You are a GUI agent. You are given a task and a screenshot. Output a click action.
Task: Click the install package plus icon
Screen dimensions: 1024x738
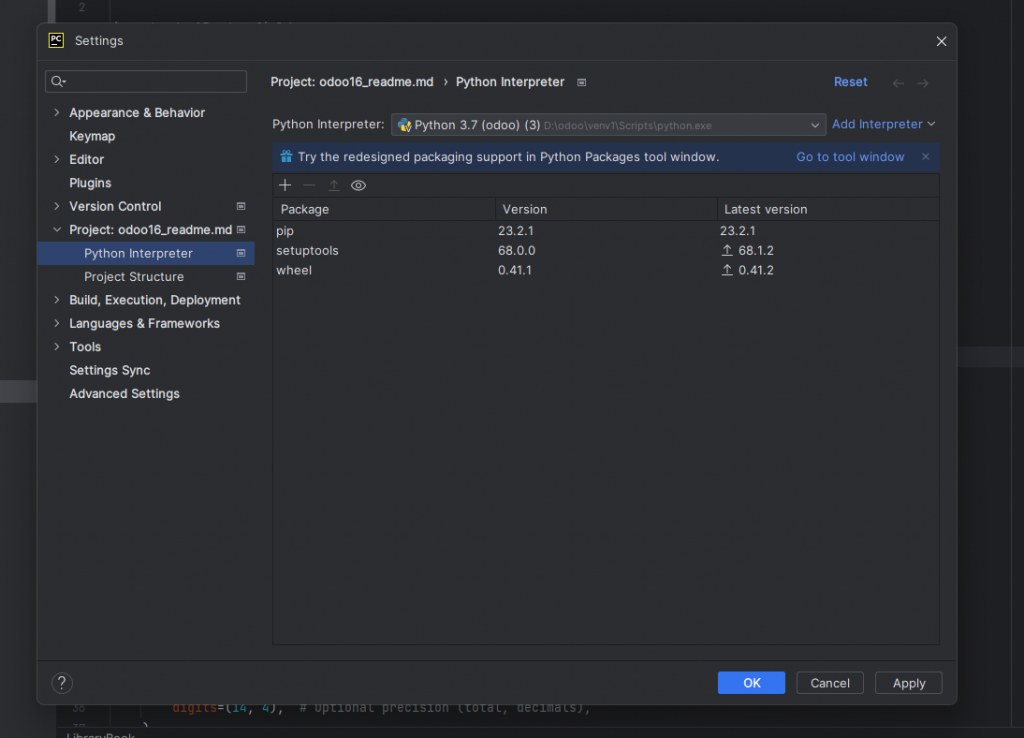pos(285,185)
